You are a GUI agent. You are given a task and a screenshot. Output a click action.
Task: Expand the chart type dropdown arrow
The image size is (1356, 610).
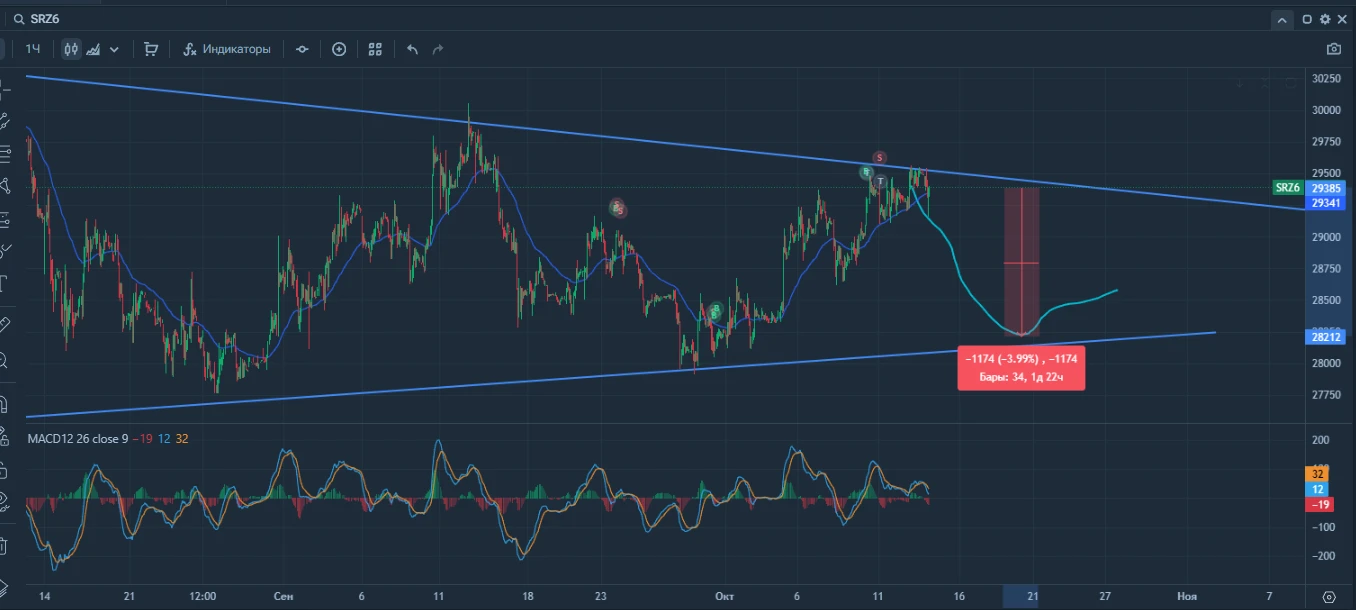(114, 49)
